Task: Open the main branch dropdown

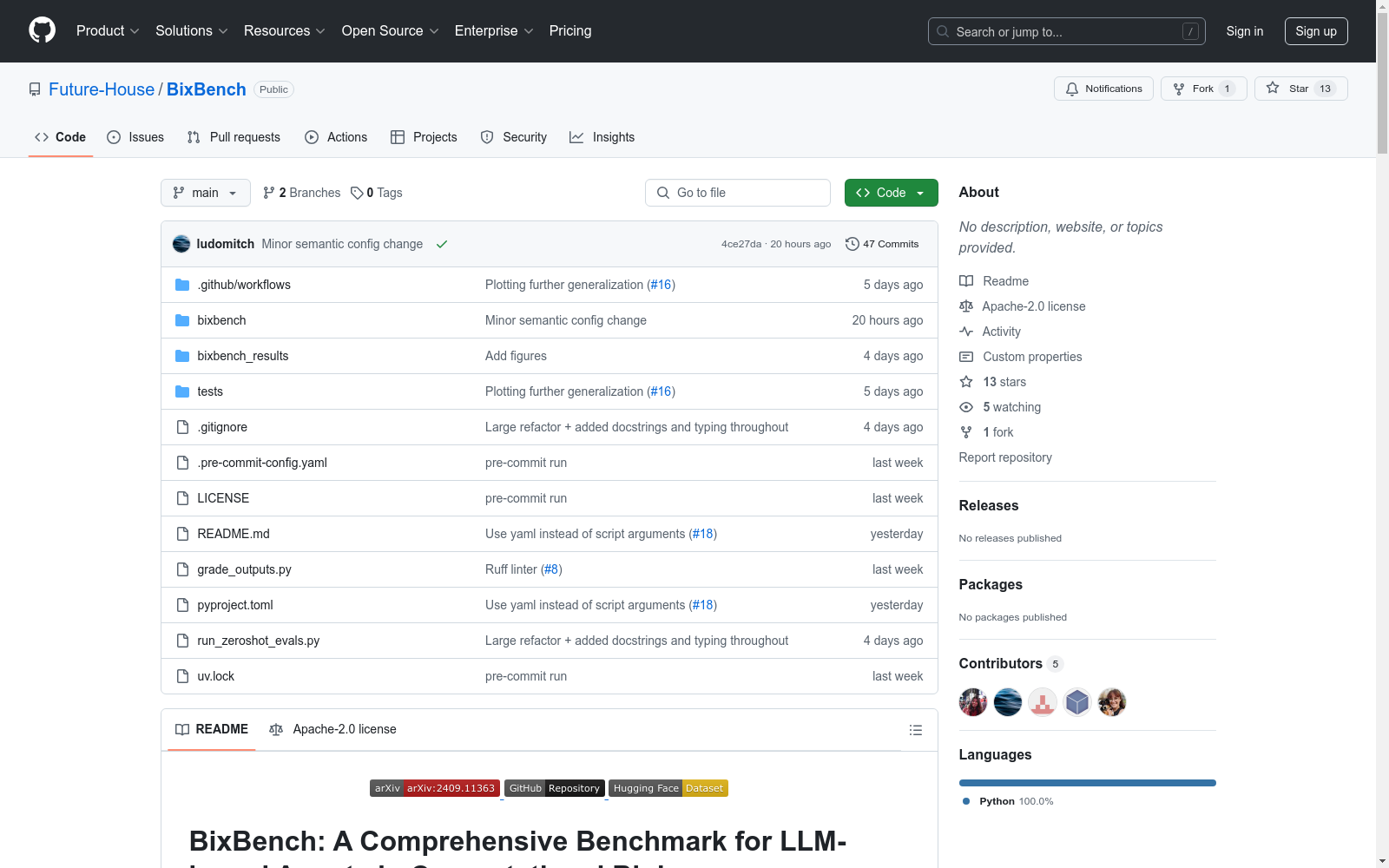Action: (206, 193)
